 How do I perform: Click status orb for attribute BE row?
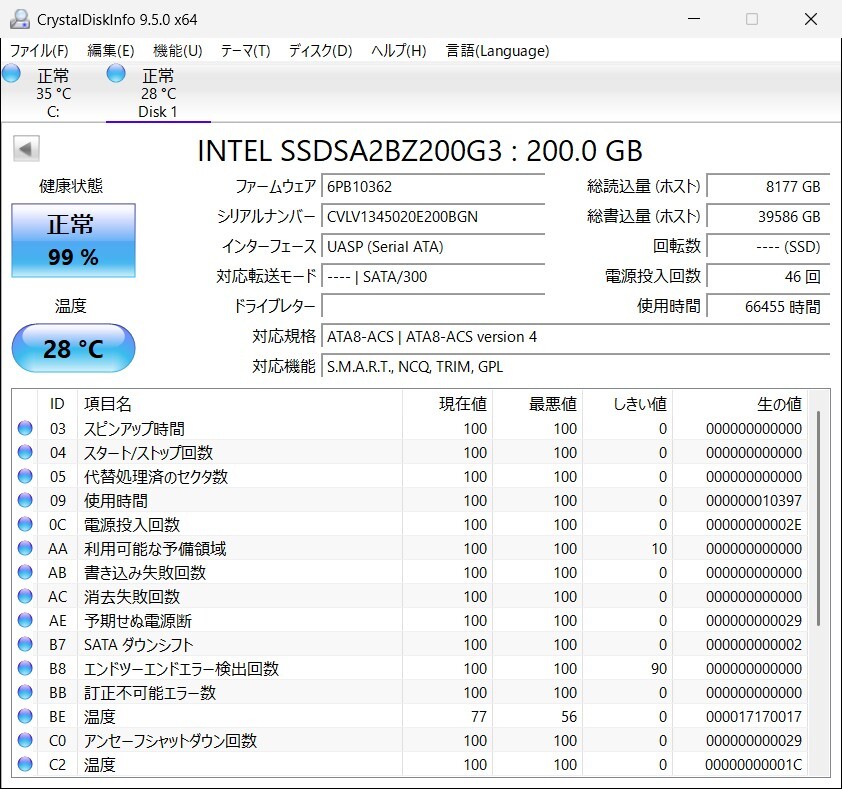(25, 717)
